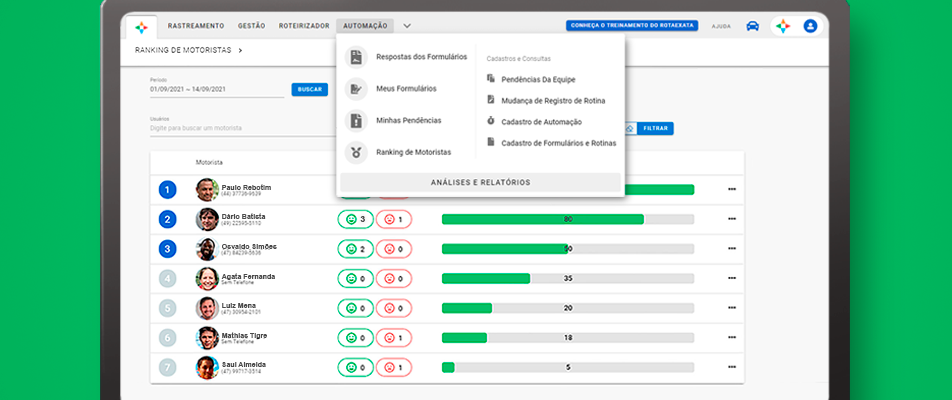
Task: Click the Análises e Relatórios button
Action: pos(480,183)
